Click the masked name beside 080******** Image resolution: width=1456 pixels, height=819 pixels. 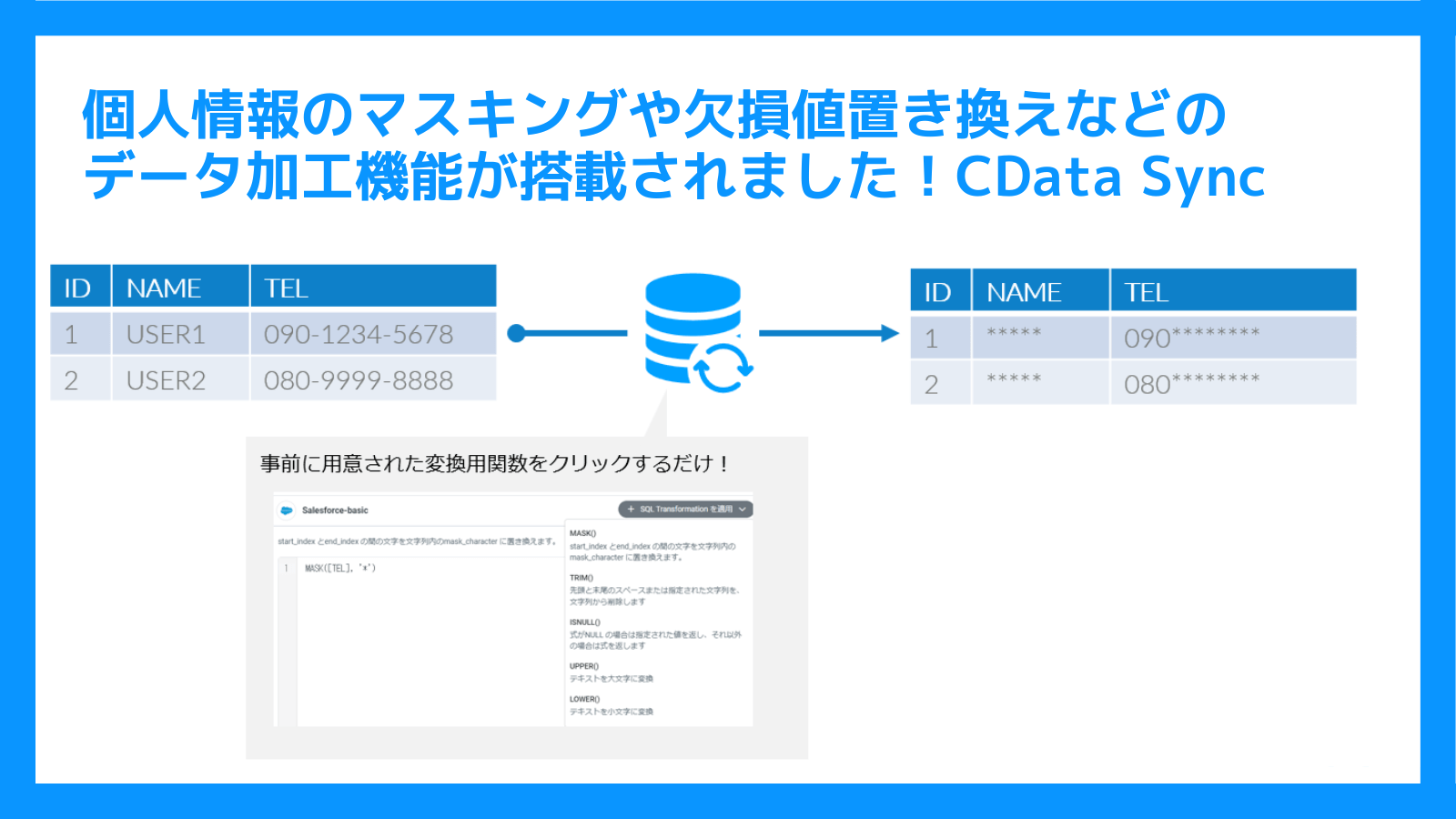(1040, 383)
